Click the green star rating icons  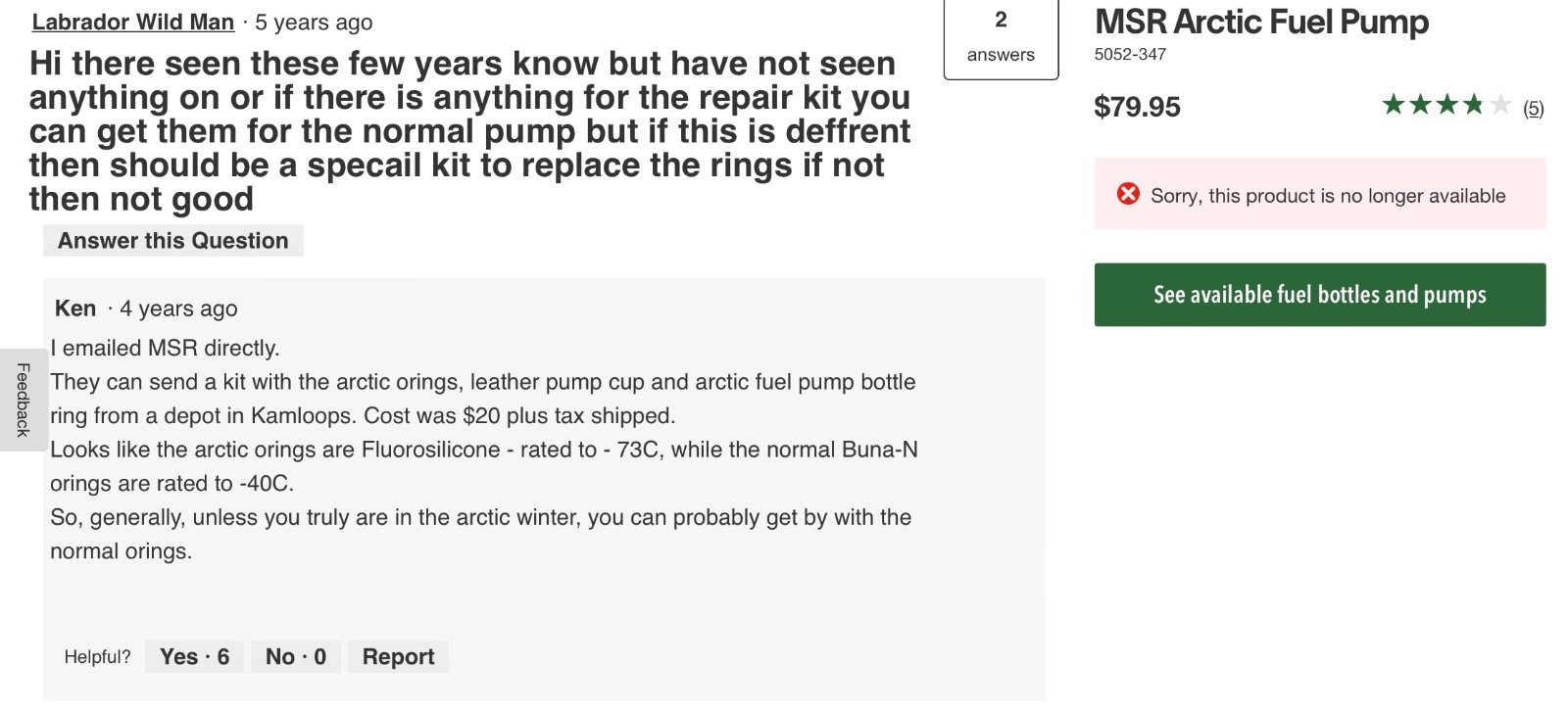point(1445,105)
